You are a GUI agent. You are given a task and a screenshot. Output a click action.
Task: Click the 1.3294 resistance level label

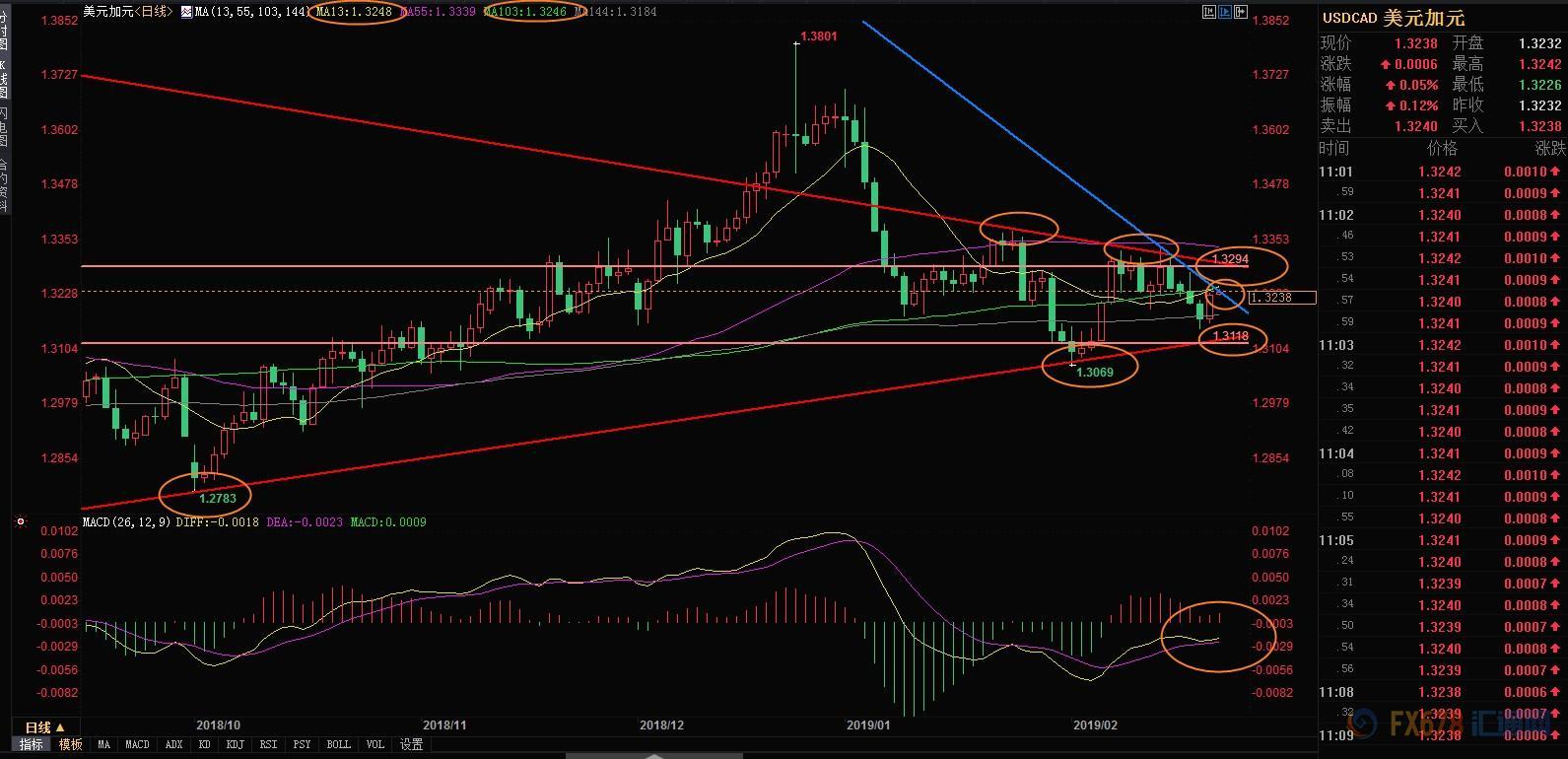pos(1230,258)
